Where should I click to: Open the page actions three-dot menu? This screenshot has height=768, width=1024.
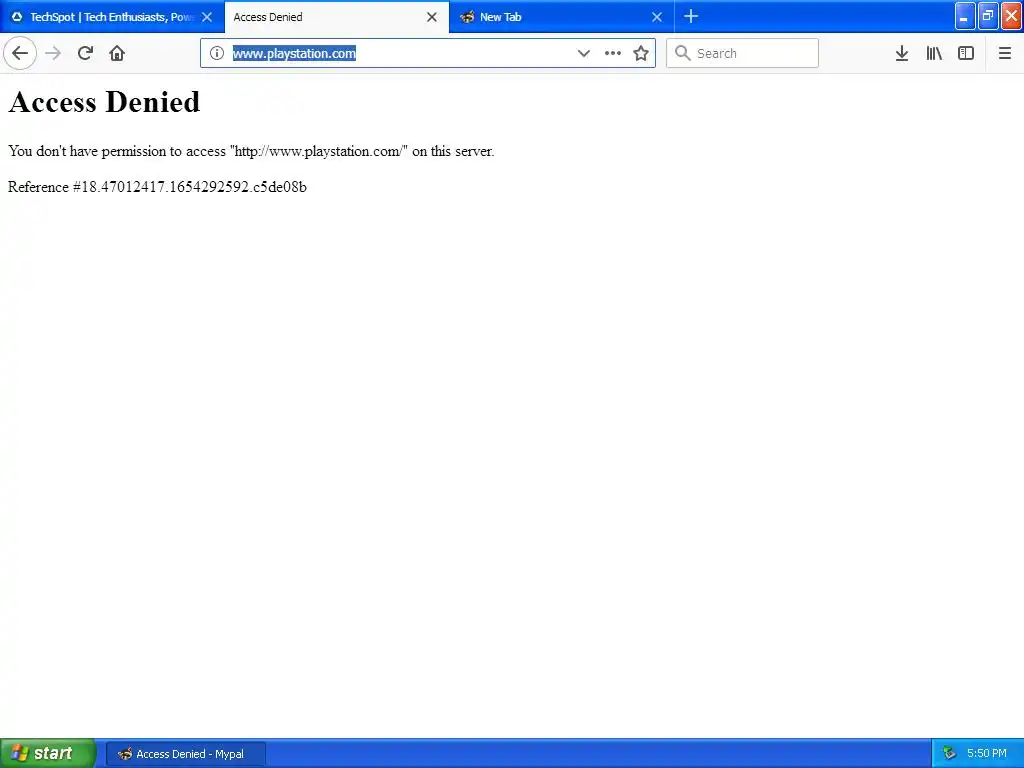pyautogui.click(x=613, y=53)
